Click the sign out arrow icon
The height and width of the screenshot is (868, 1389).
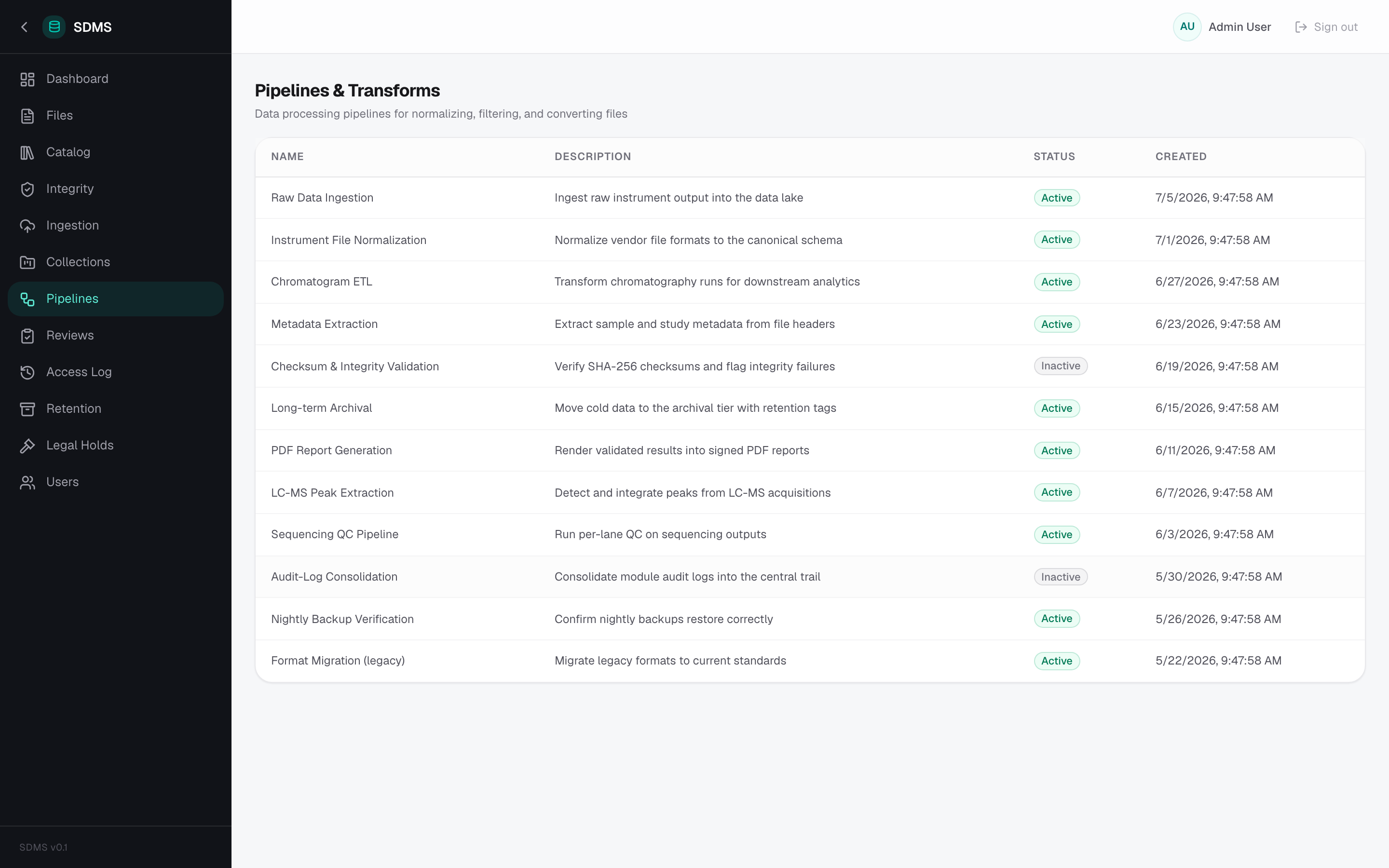click(1301, 27)
